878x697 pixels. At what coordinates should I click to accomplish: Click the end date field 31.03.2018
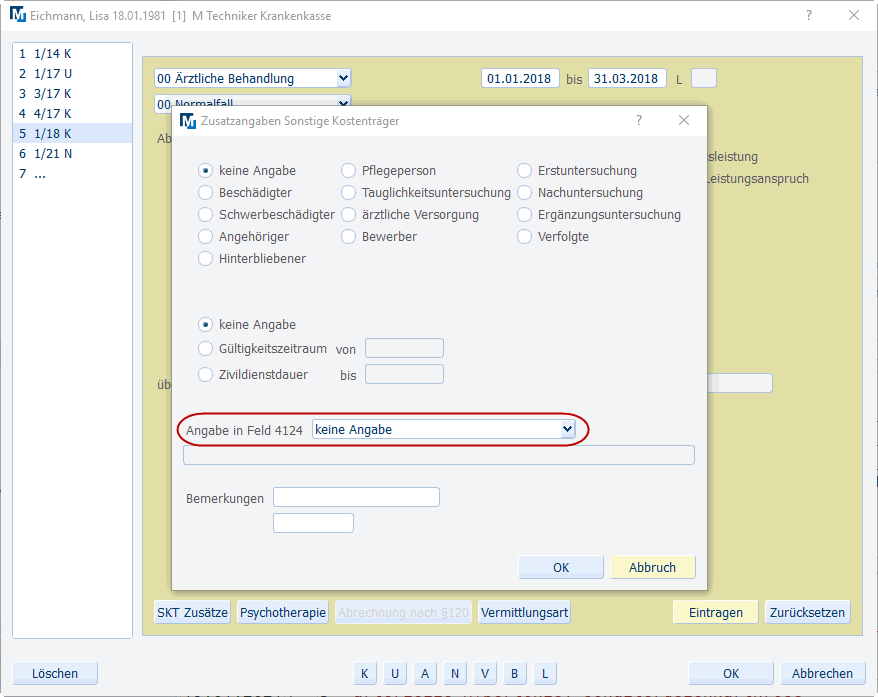point(627,78)
